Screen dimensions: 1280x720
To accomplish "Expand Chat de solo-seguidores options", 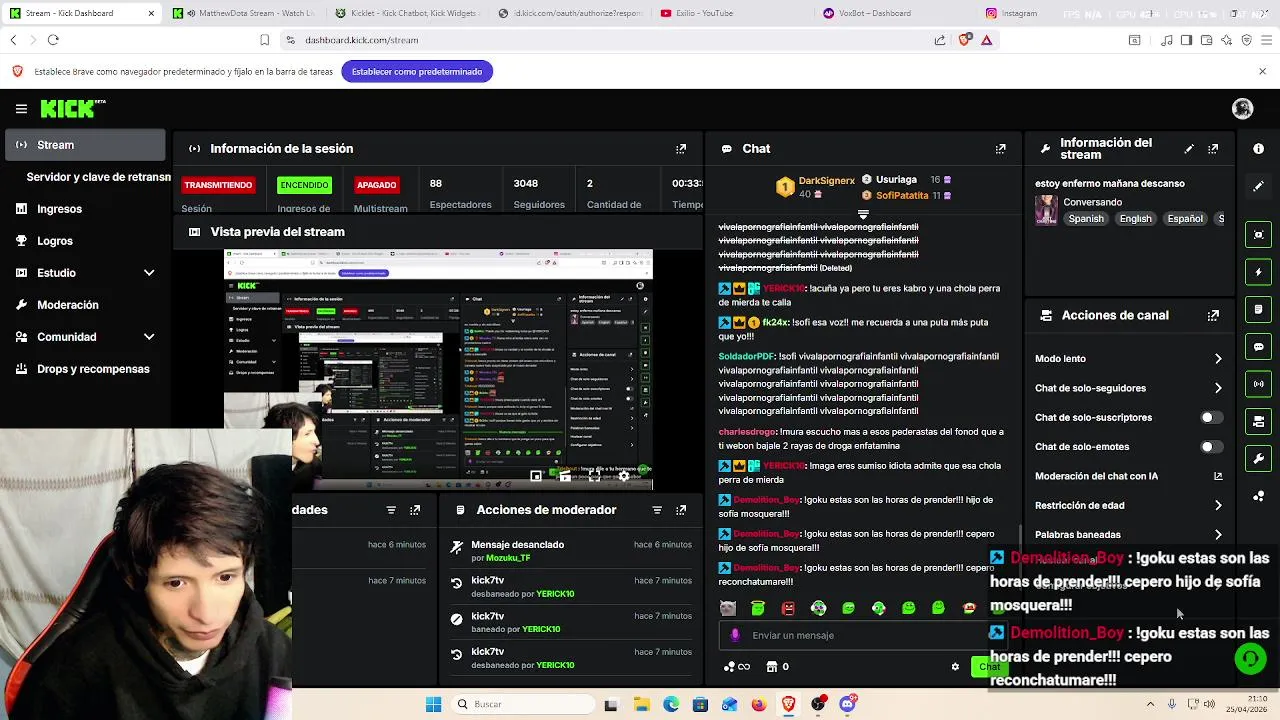I will coord(1218,388).
